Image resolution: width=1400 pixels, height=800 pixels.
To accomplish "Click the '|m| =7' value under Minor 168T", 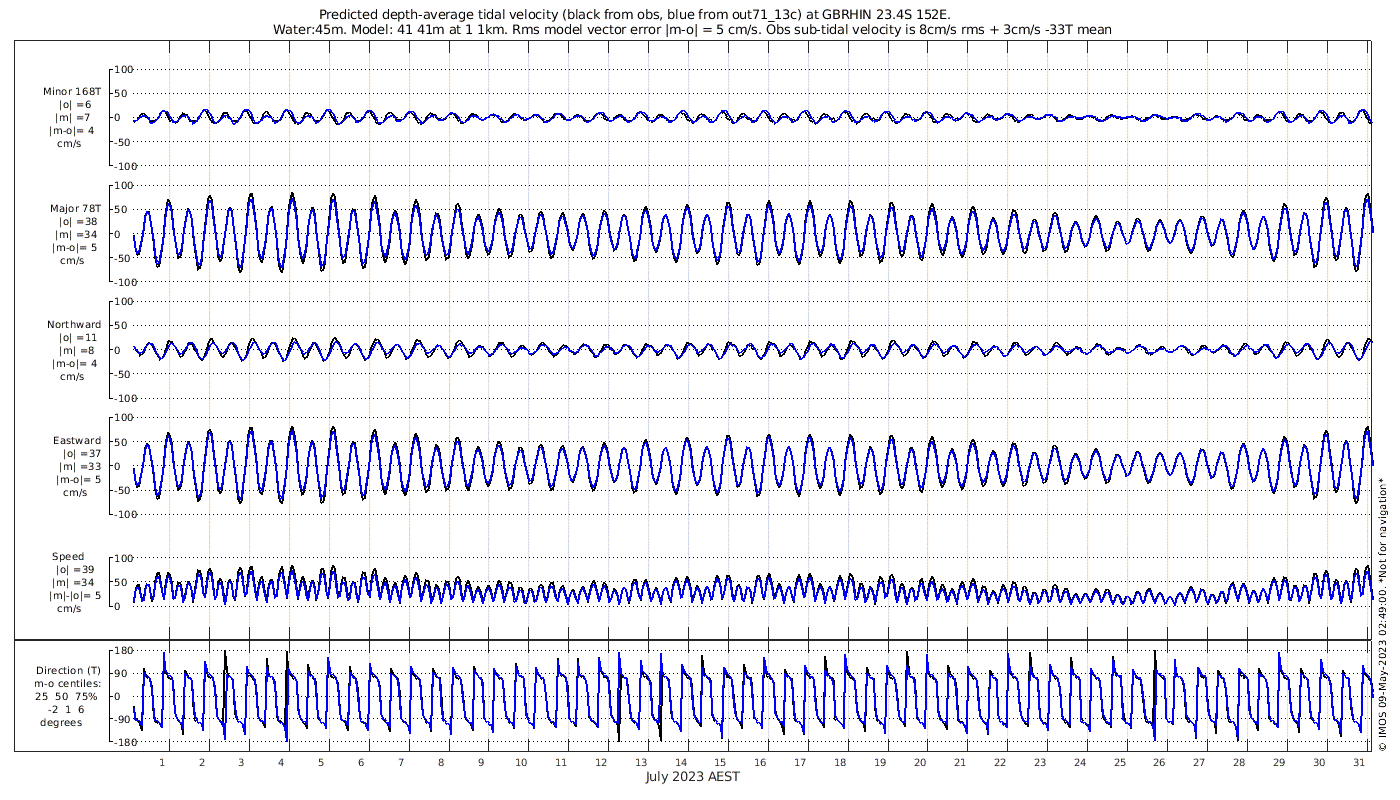I will [74, 118].
